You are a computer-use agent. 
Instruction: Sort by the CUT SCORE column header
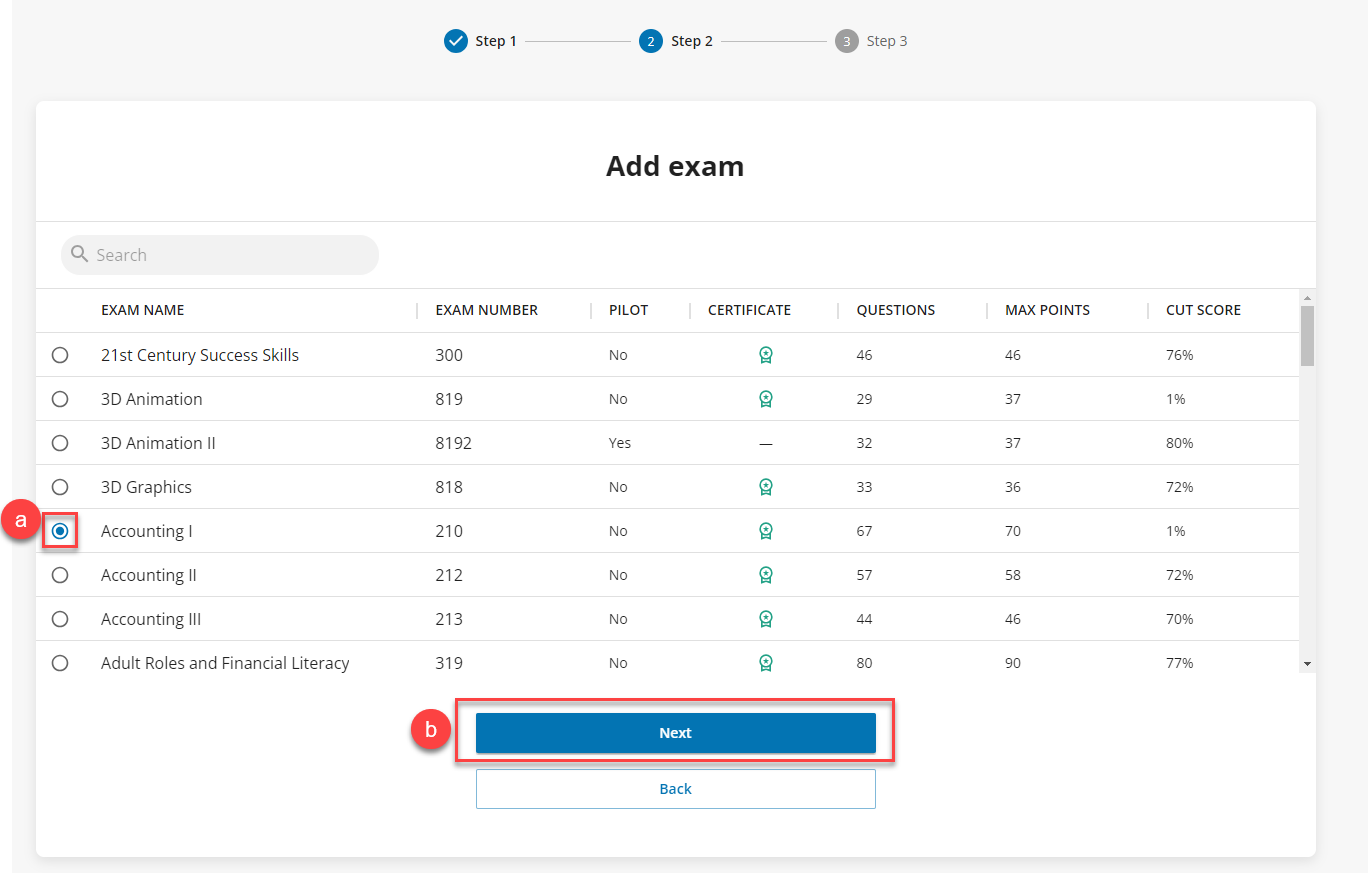tap(1203, 310)
